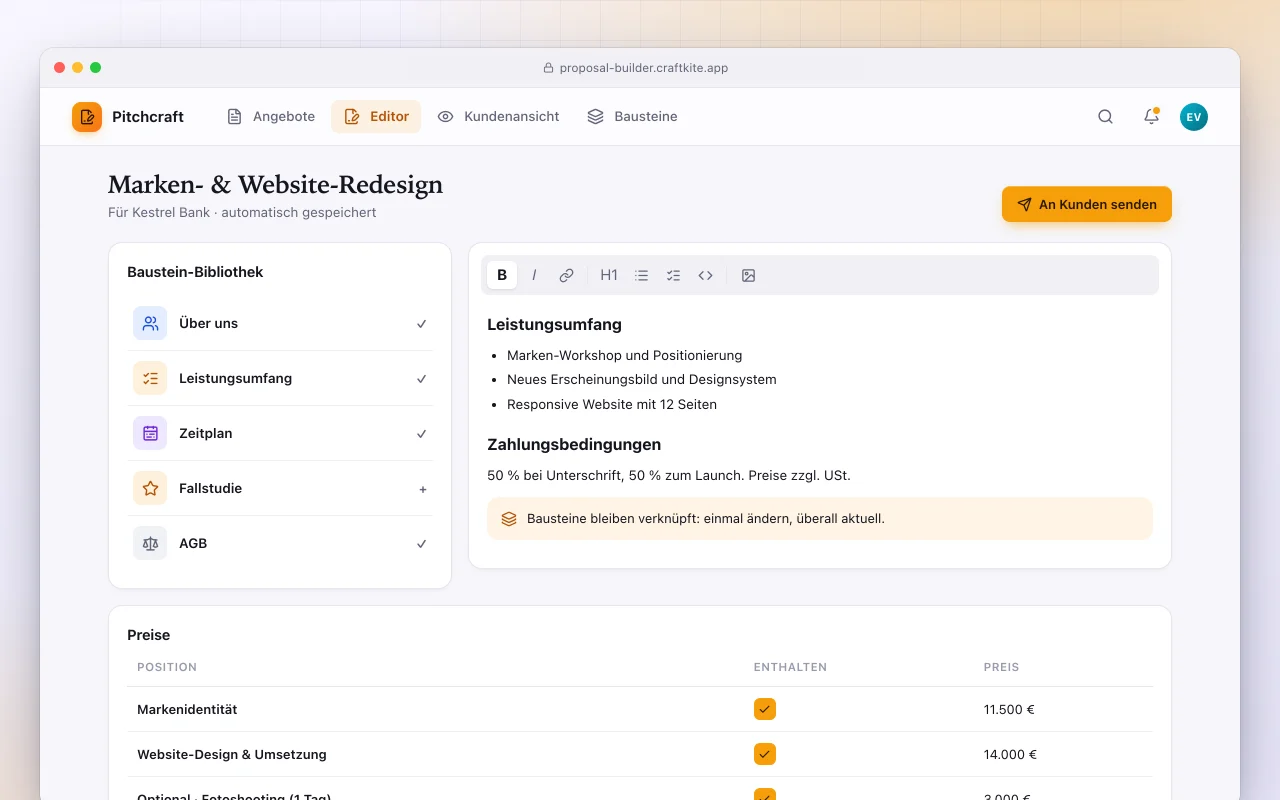Insert code block from toolbar

point(705,275)
